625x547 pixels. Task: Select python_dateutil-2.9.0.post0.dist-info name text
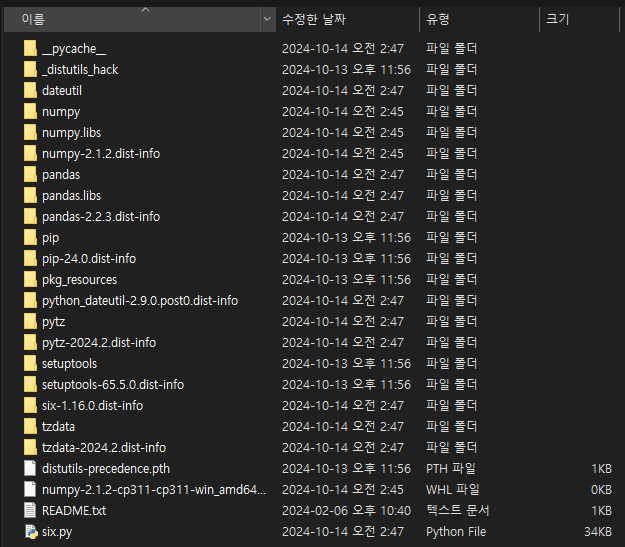coord(140,301)
